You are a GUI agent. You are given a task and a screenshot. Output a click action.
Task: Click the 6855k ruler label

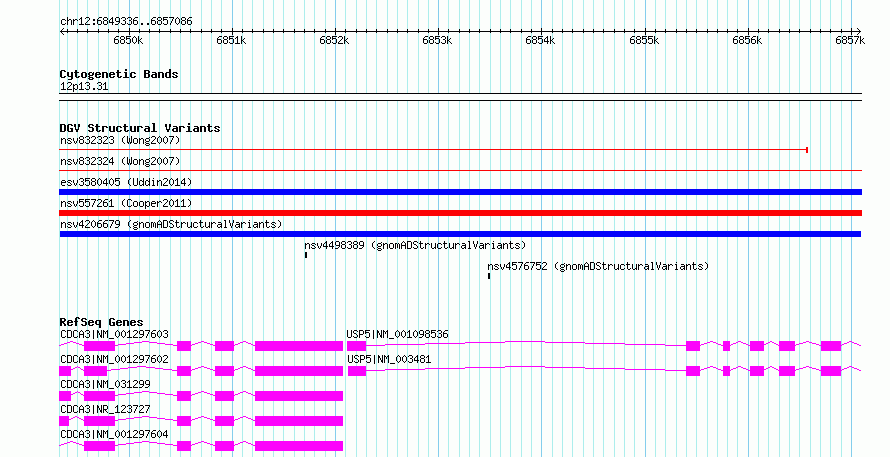tap(644, 40)
